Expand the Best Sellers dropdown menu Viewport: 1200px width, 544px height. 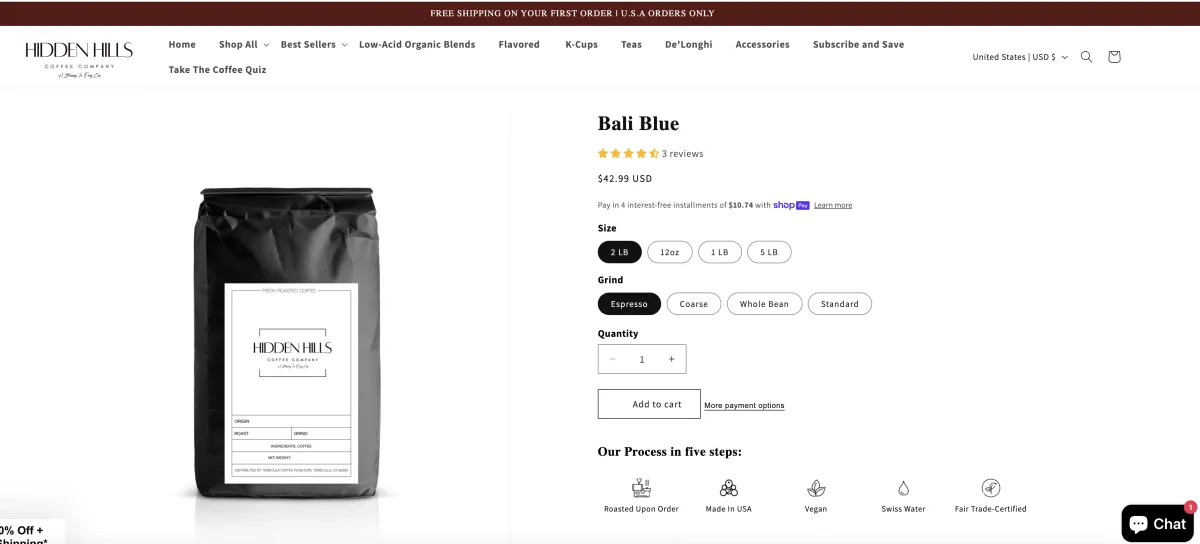314,44
